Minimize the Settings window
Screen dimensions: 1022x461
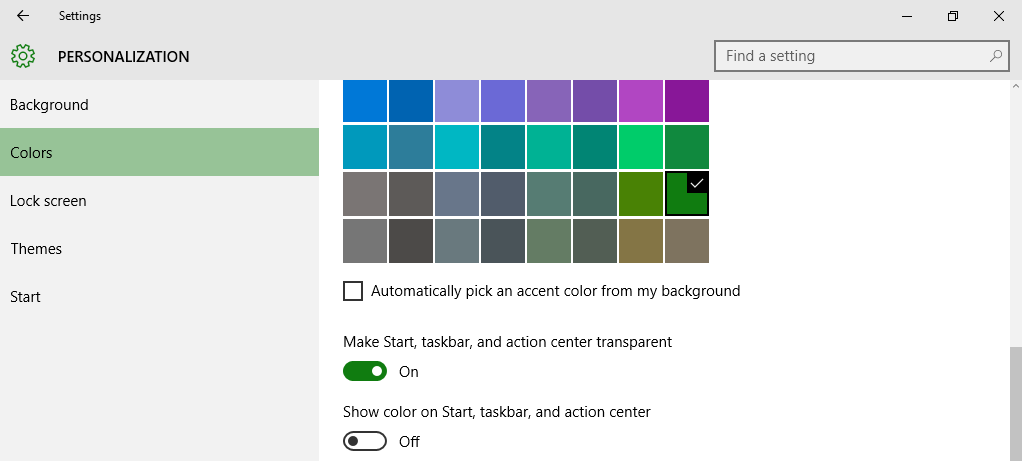tap(906, 16)
